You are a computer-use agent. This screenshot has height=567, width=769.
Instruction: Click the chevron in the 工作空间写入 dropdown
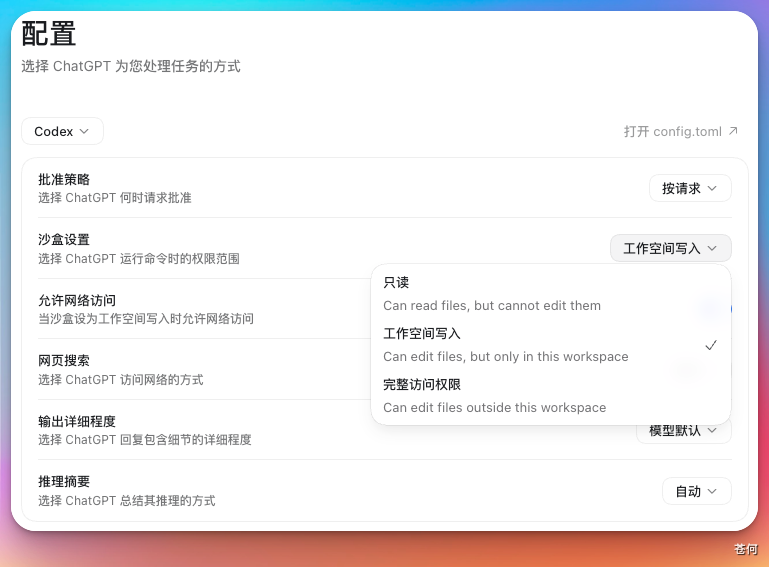(x=713, y=249)
